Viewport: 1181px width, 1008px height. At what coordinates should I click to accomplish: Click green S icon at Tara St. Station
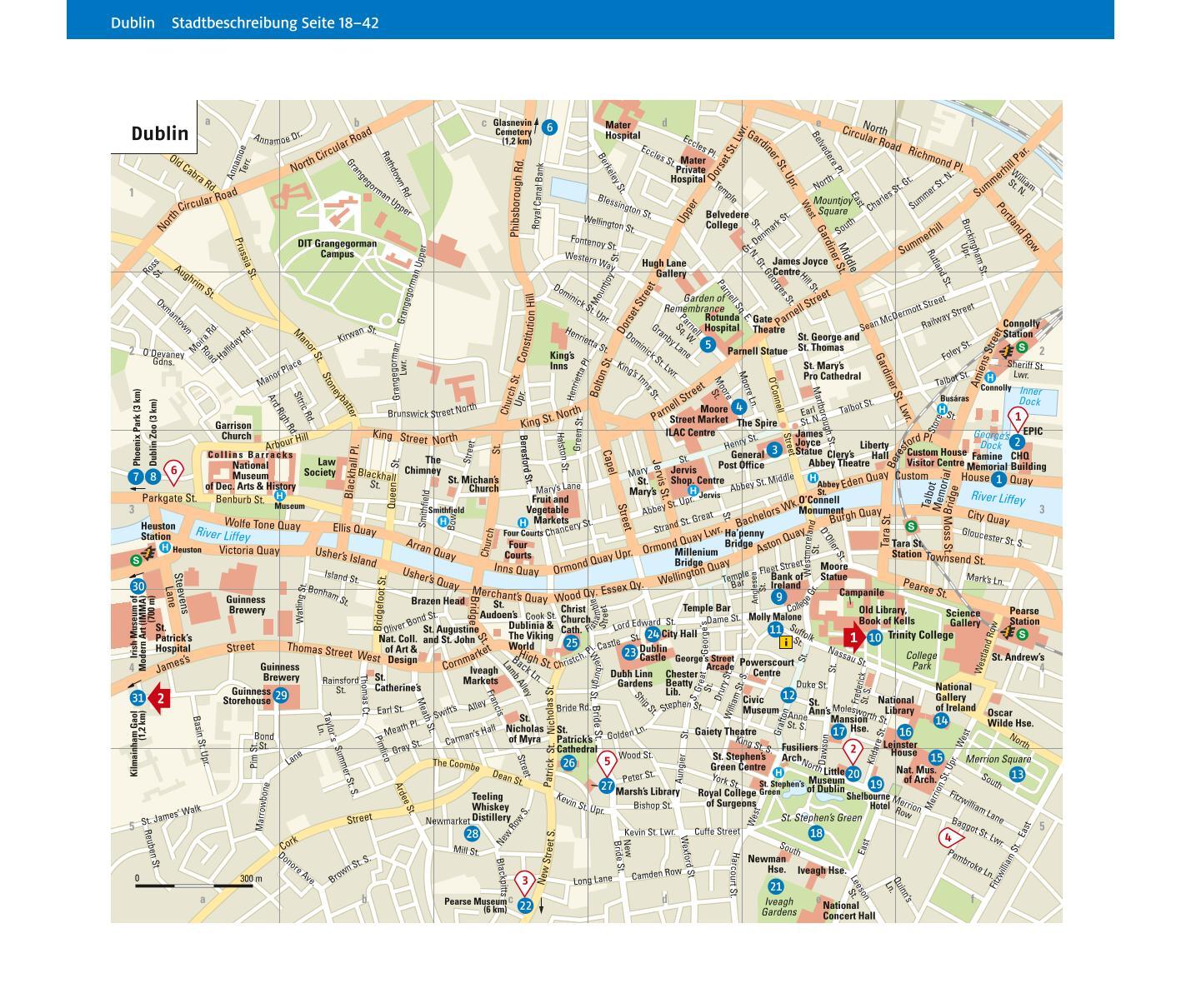(x=911, y=526)
